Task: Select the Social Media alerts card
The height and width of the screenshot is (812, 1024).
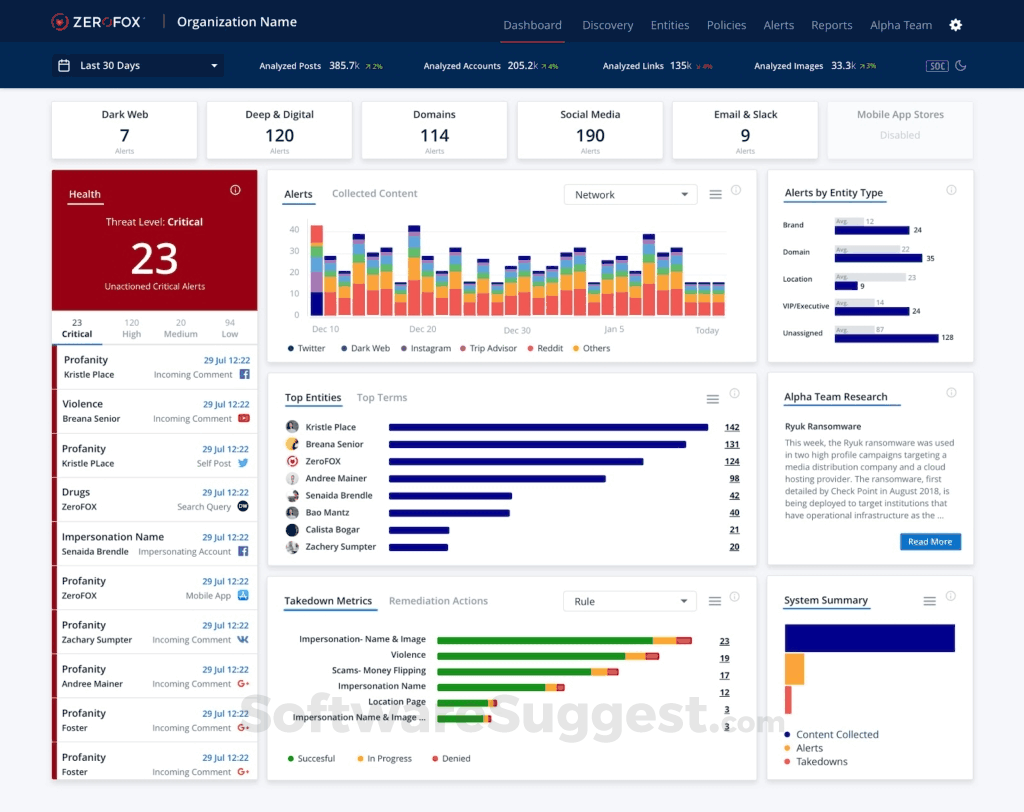Action: 590,130
